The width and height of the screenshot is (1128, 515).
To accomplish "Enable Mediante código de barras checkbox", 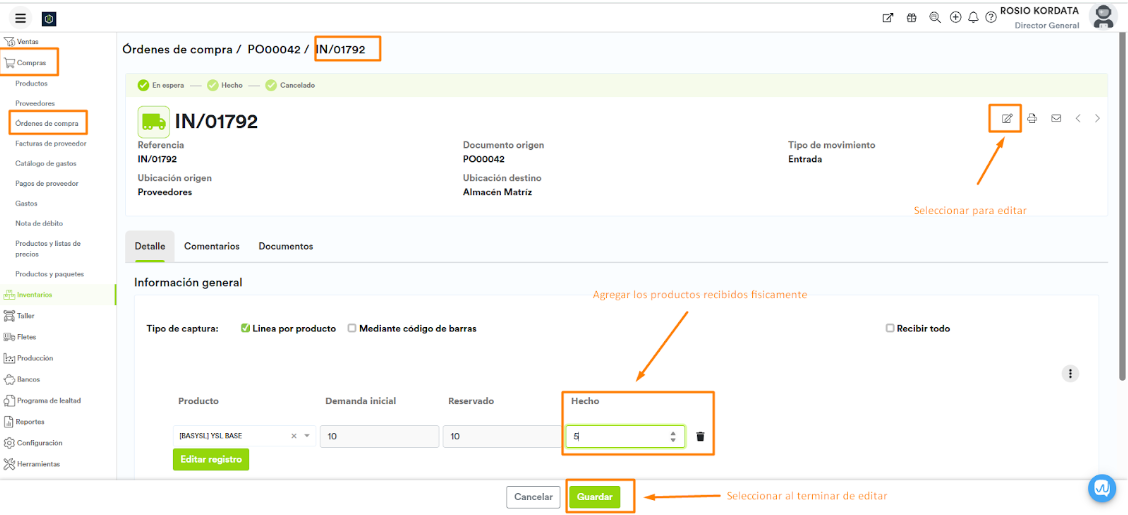I will pyautogui.click(x=352, y=328).
